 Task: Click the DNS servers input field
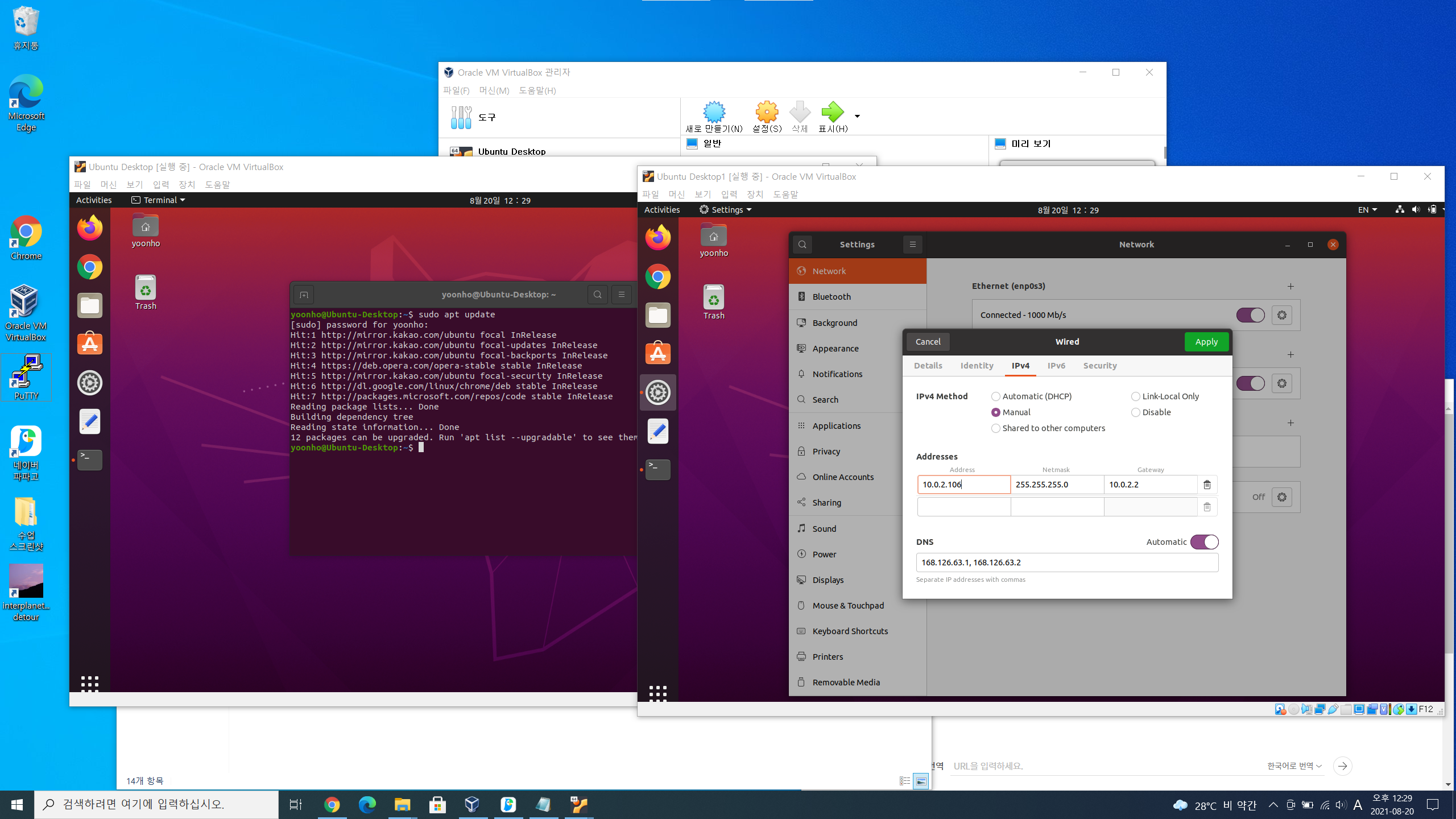point(1066,562)
